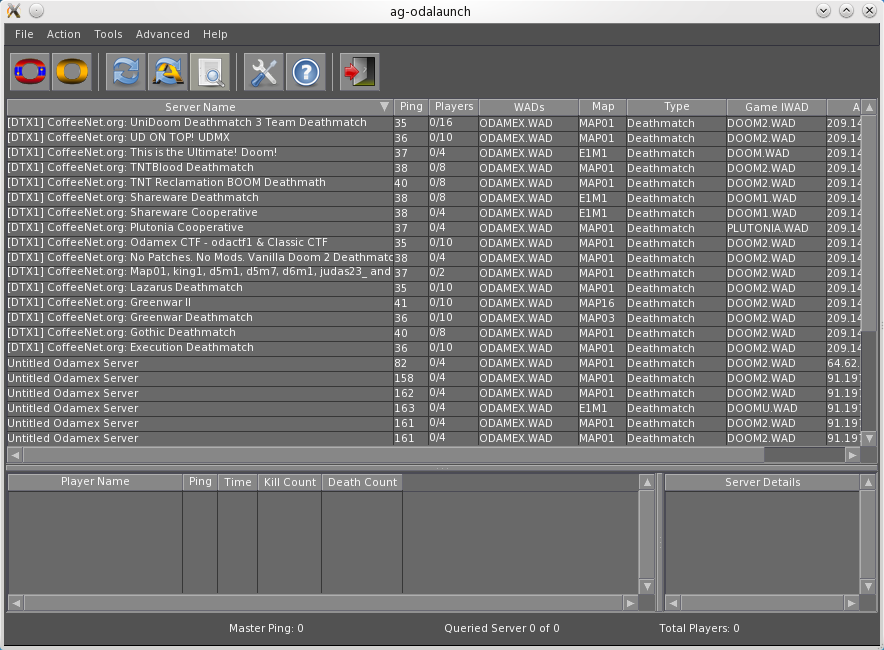Click the Game IWAD column header
Viewport: 884px width, 650px height.
tap(776, 107)
